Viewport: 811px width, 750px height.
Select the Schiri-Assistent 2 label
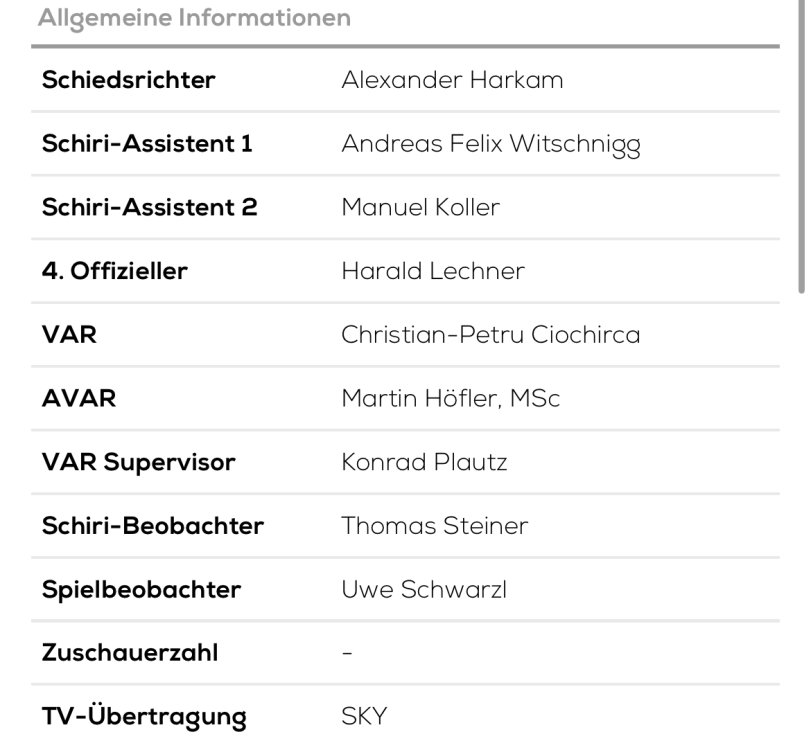click(x=149, y=207)
